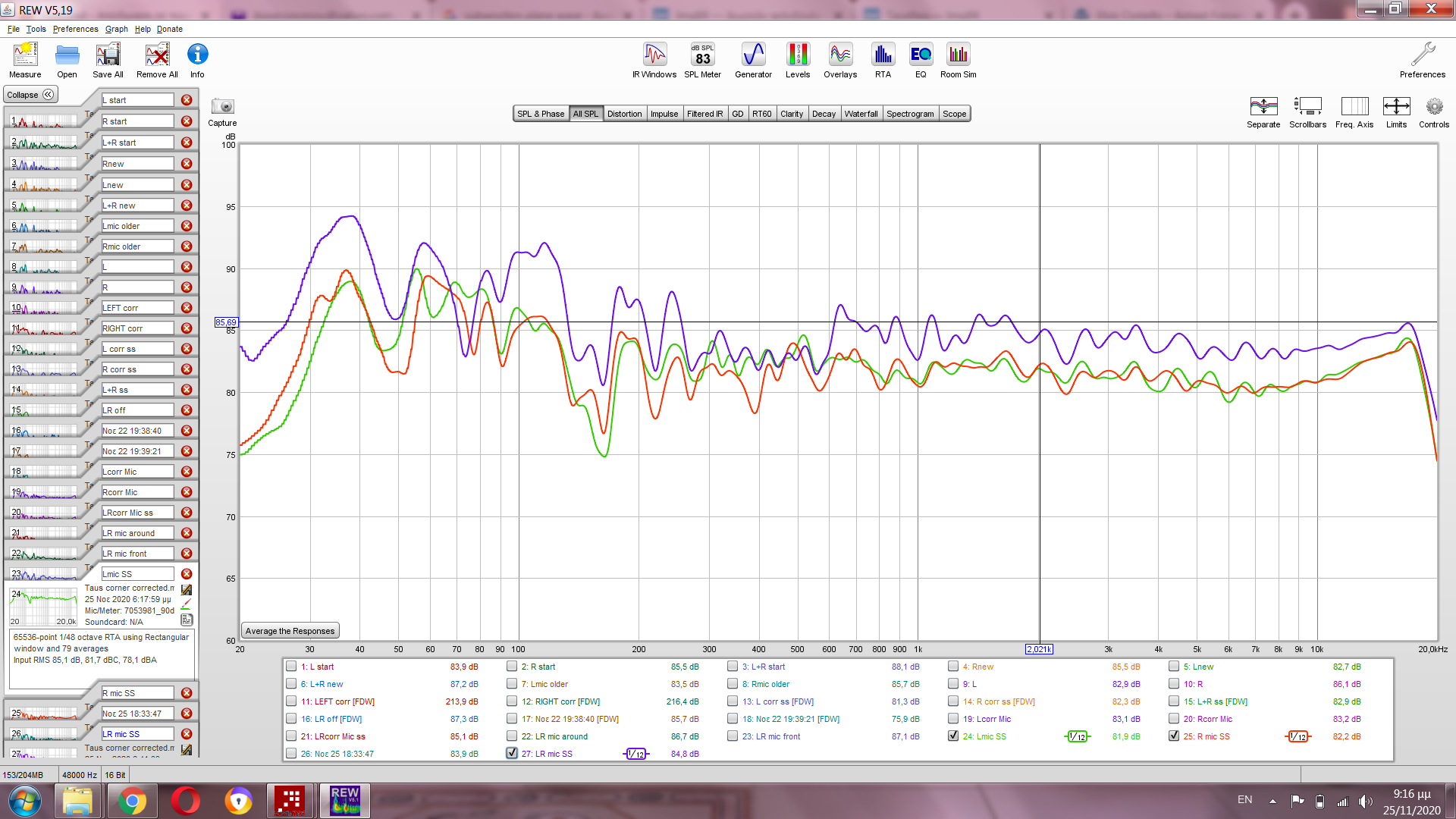The image size is (1456, 819).
Task: Uncheck trace 24: Lmic SS
Action: [953, 736]
